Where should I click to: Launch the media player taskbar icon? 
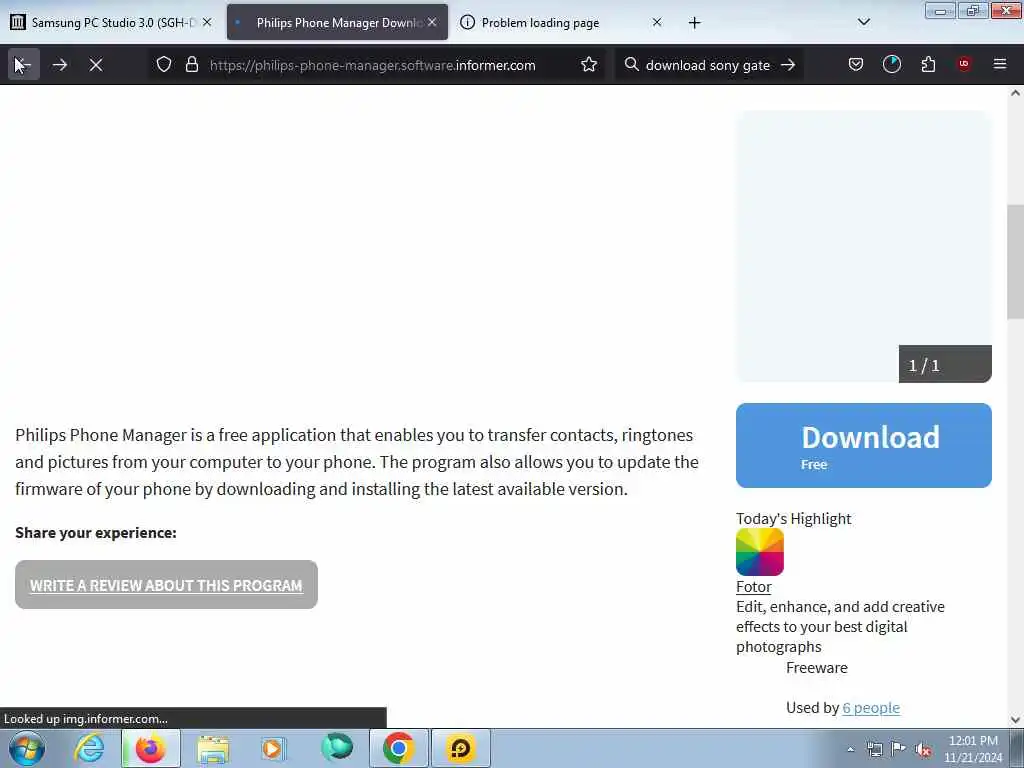[274, 748]
